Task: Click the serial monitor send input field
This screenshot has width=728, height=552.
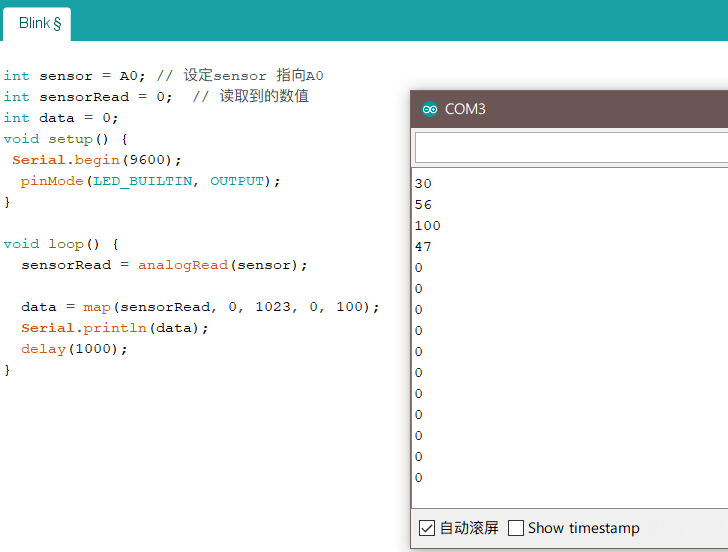Action: (x=571, y=148)
